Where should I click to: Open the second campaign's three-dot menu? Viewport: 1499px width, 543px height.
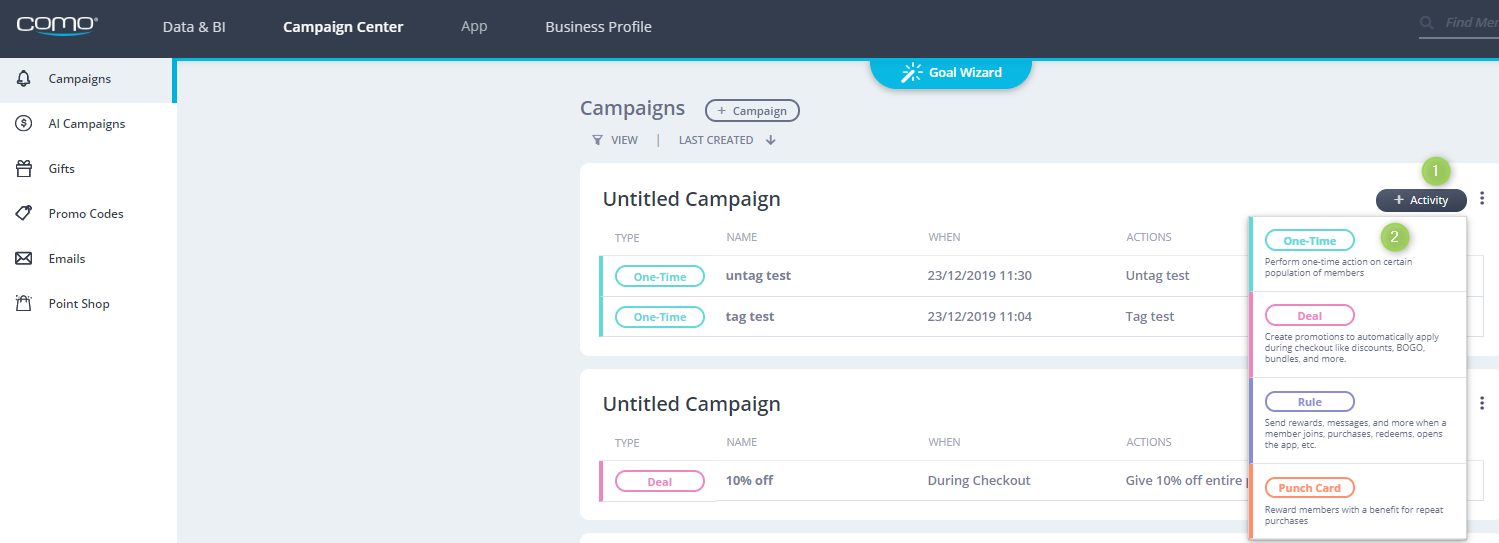(x=1482, y=403)
